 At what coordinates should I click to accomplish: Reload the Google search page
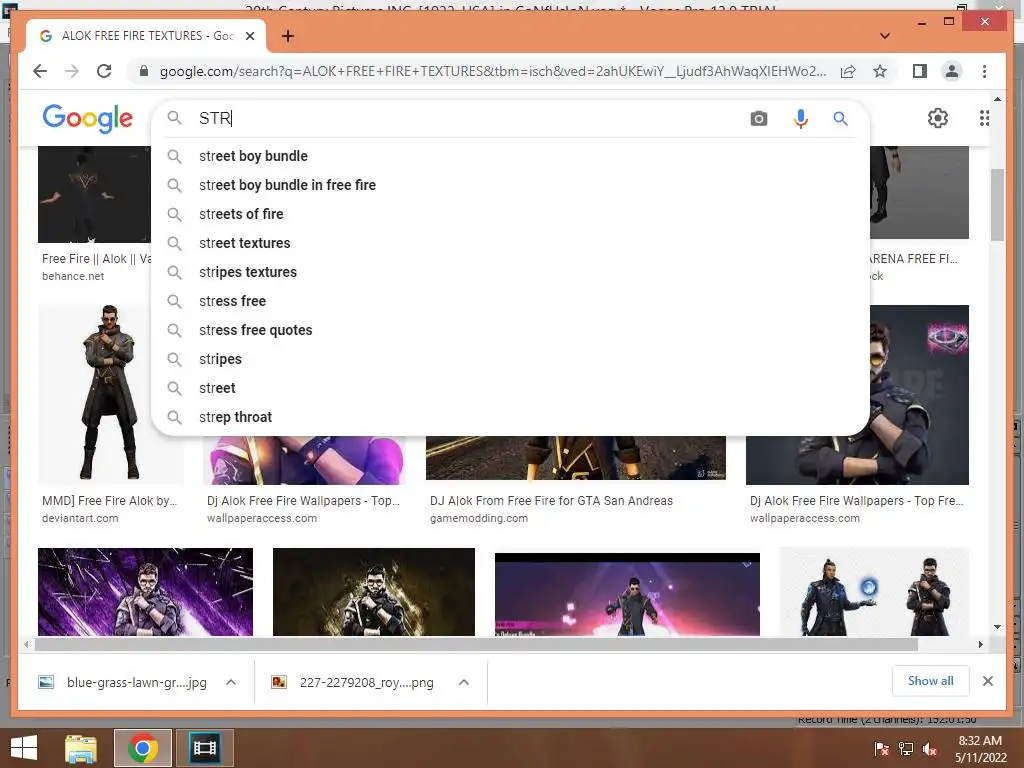(104, 71)
